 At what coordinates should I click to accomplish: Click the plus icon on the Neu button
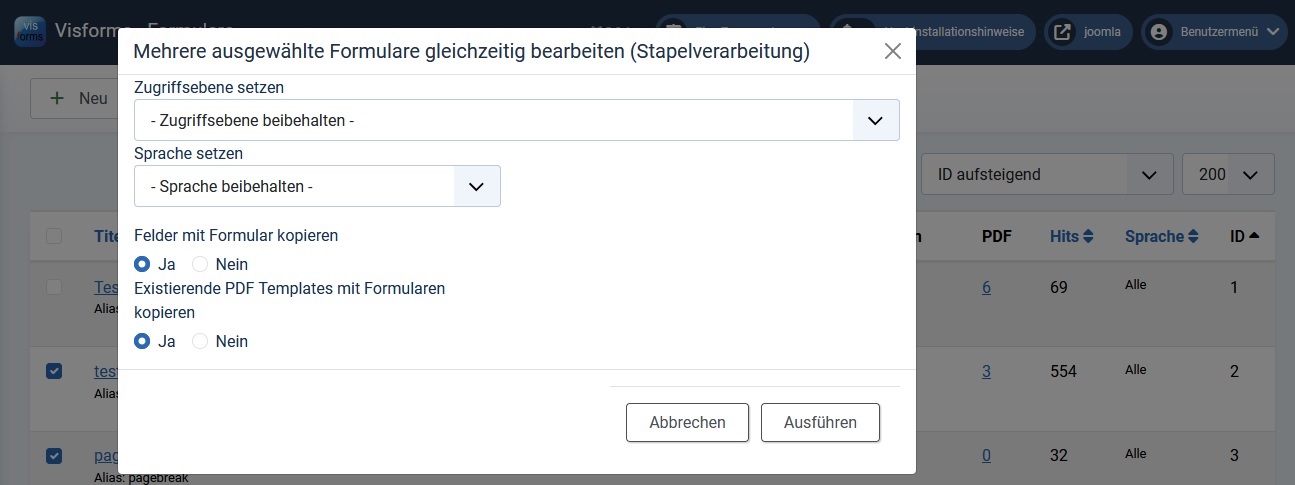(58, 98)
